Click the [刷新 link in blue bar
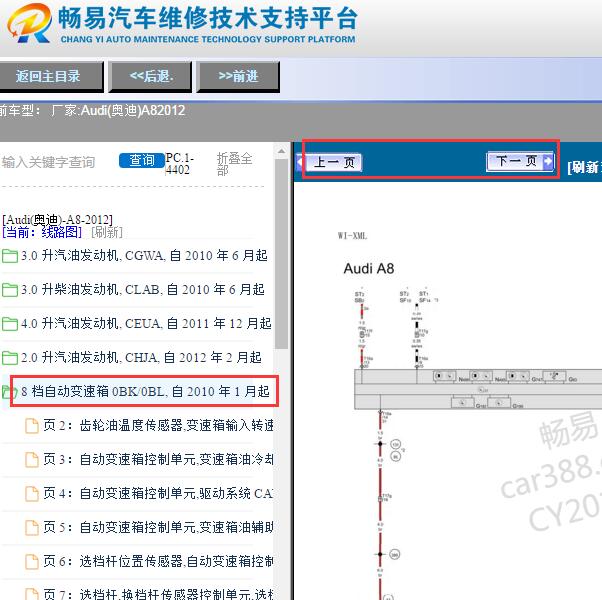Screen dimensions: 602x600 point(584,167)
